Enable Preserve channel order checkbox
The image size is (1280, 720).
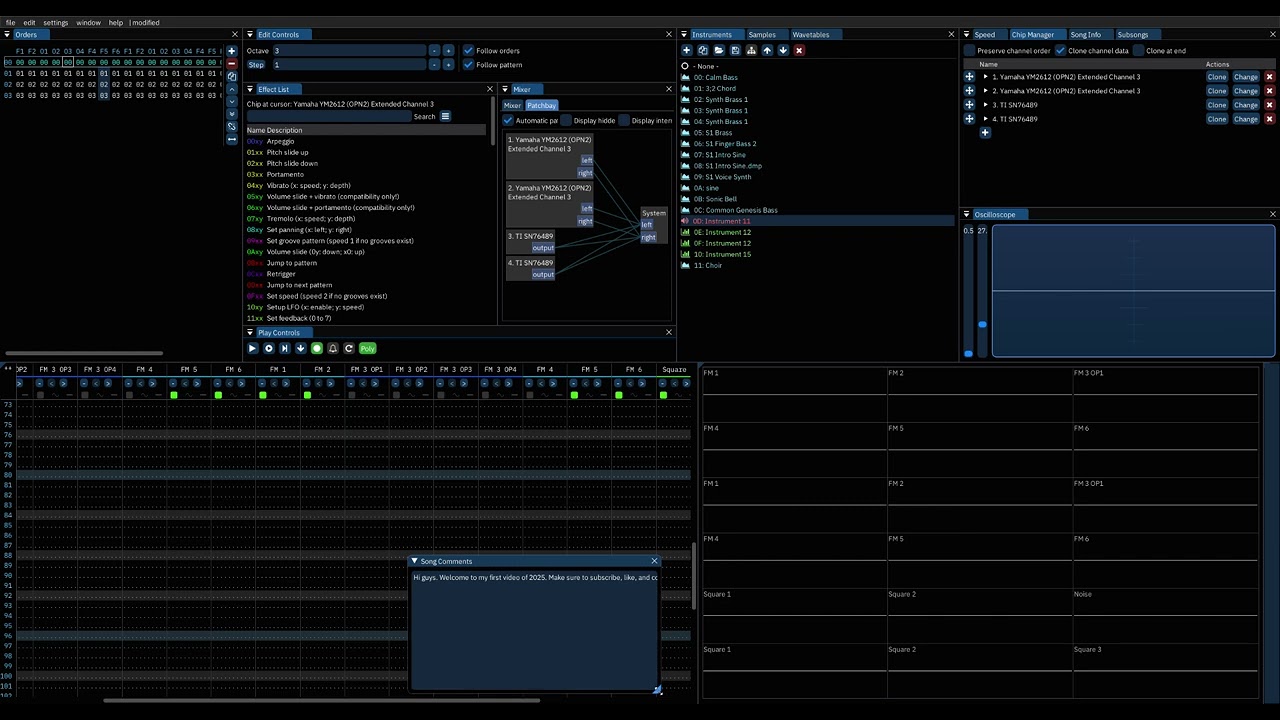(969, 51)
